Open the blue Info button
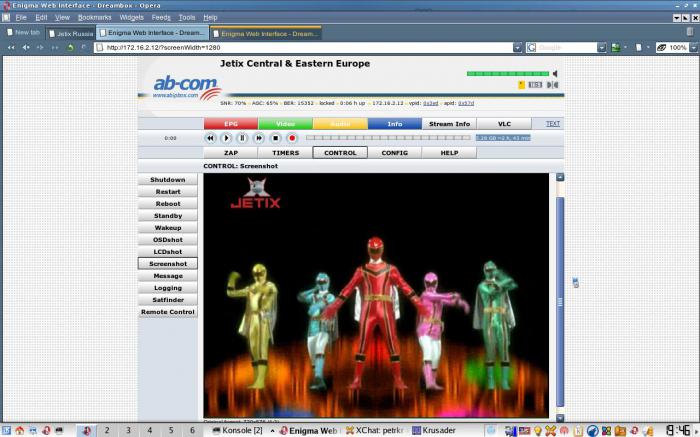This screenshot has width=700, height=437. pos(395,124)
